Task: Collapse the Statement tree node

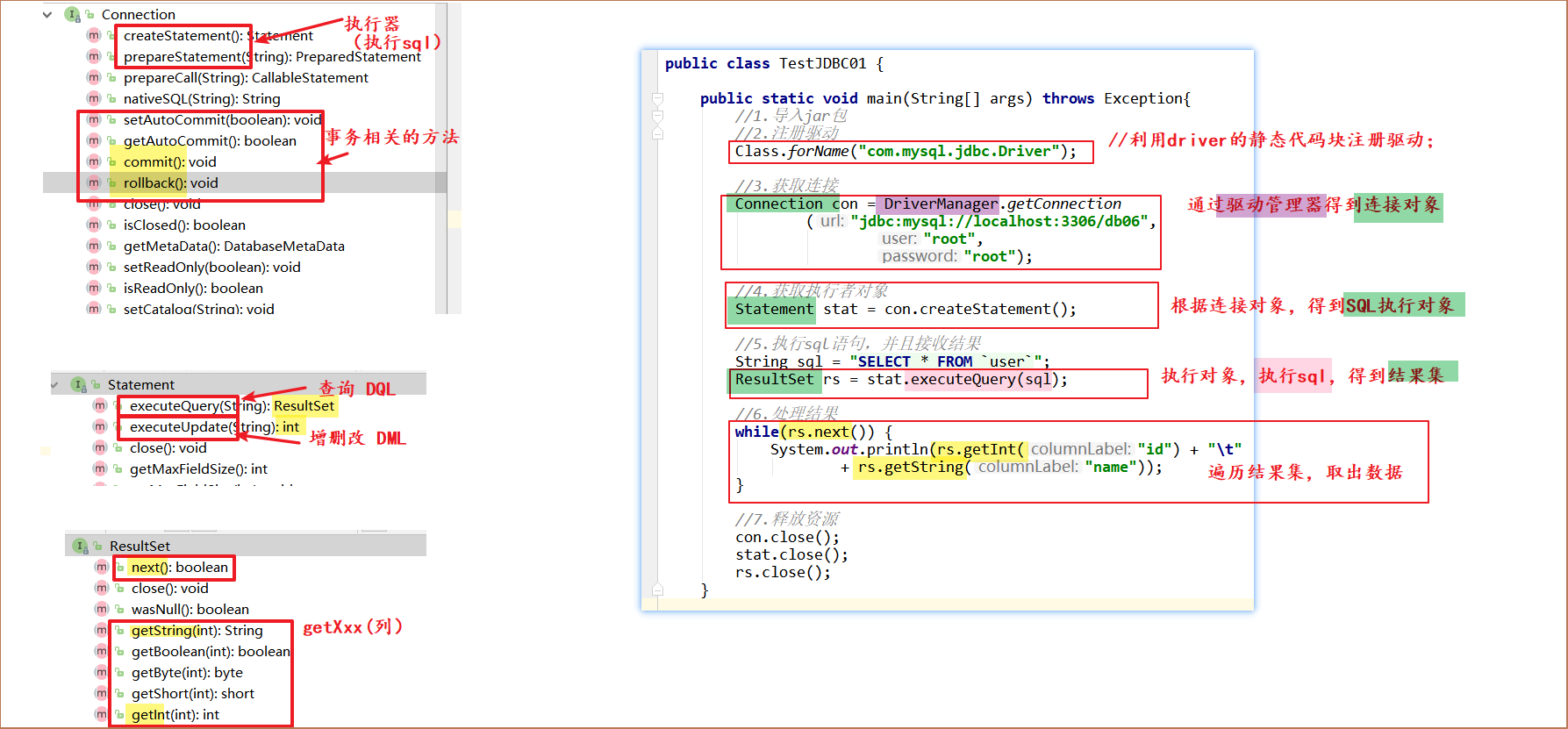Action: [x=55, y=385]
